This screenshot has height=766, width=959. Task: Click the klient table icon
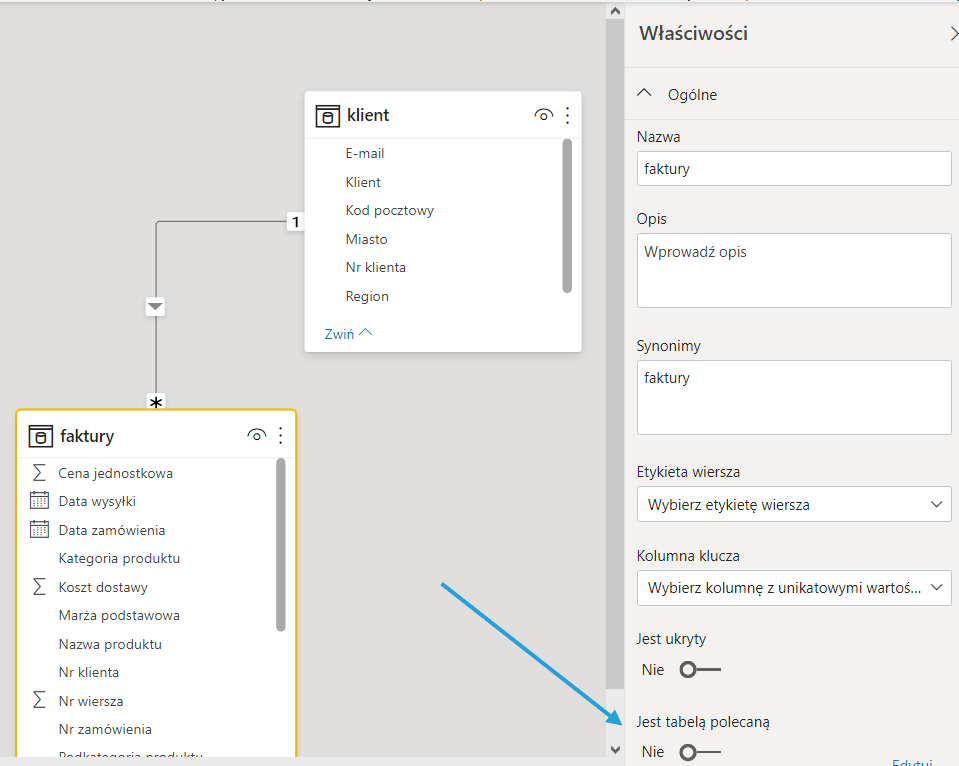tap(327, 116)
